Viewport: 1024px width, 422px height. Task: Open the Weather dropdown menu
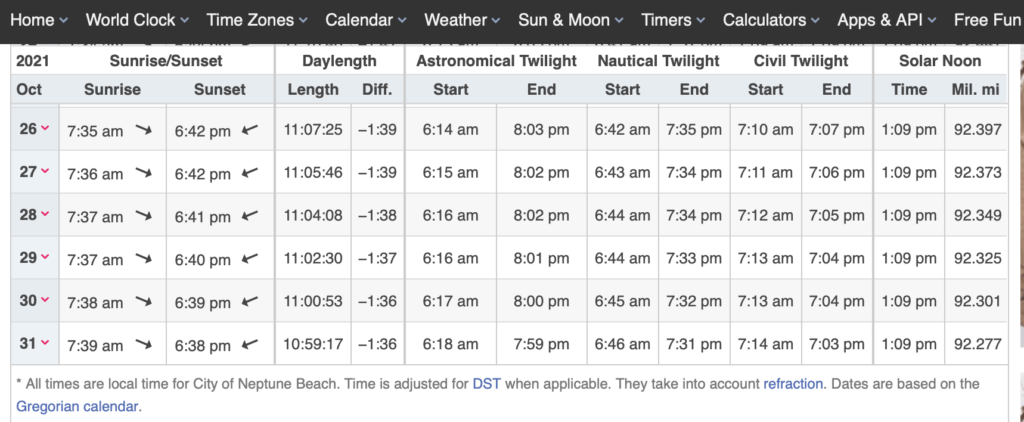462,20
